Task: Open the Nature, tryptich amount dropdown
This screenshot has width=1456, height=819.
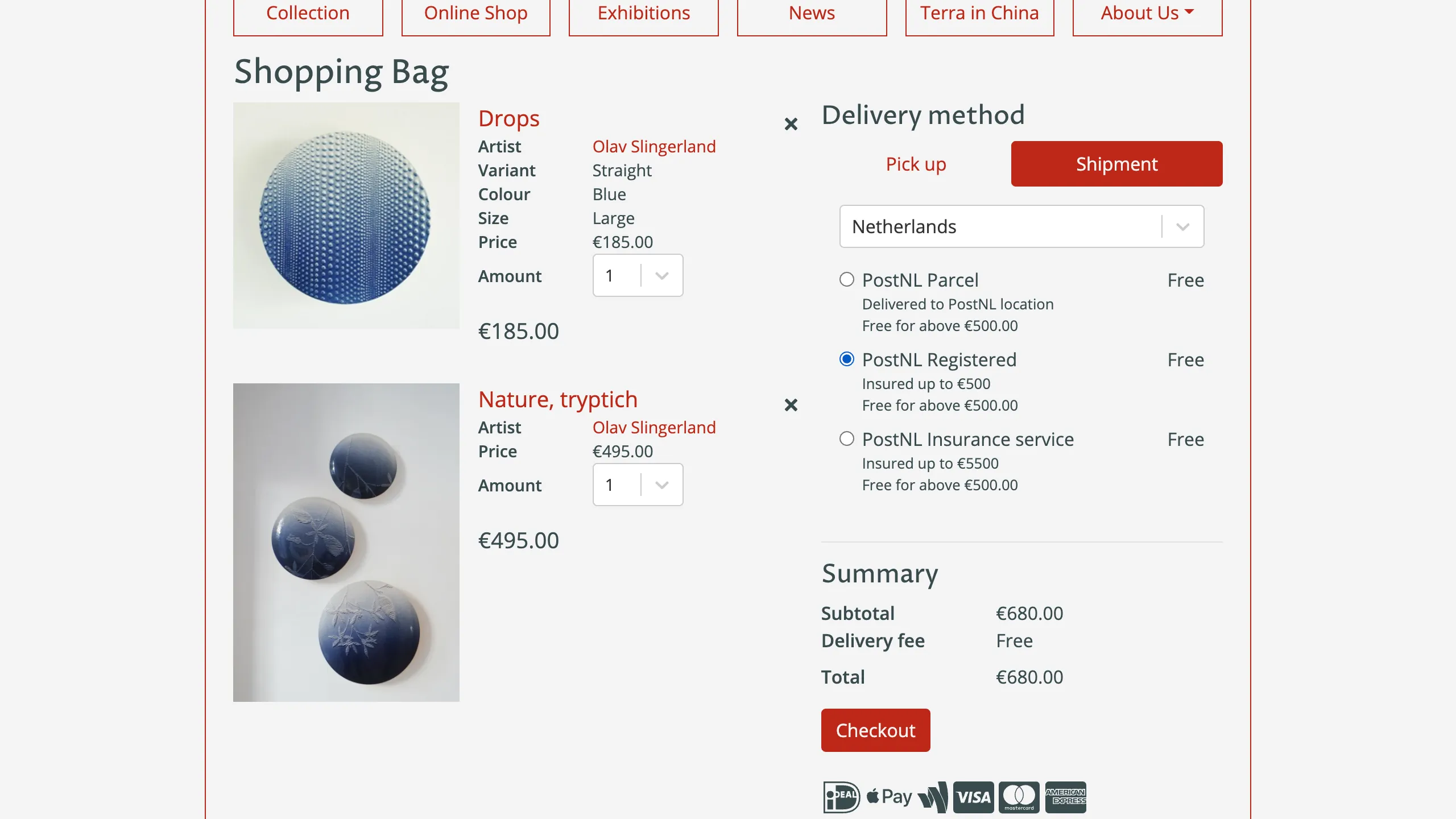Action: (638, 485)
